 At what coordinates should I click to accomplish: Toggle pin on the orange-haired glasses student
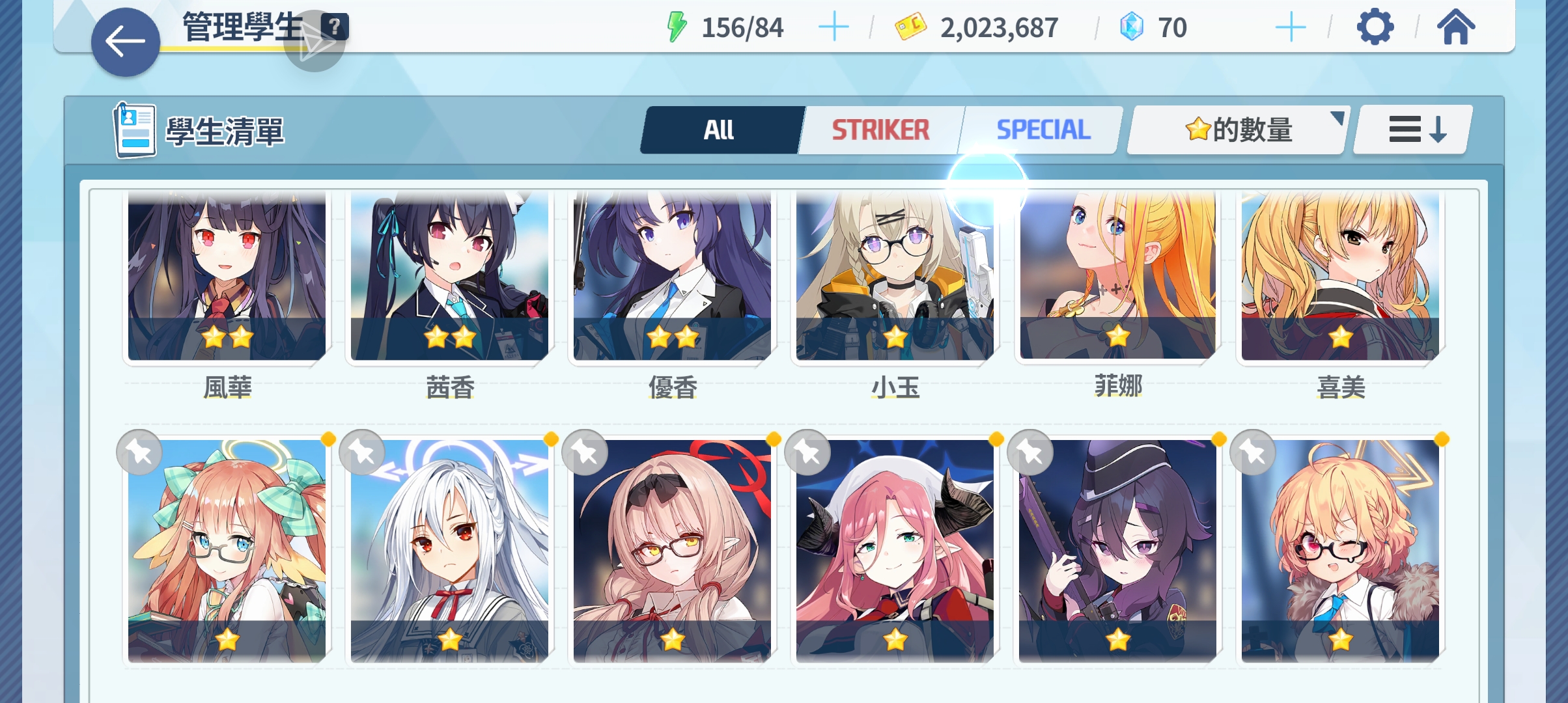139,452
